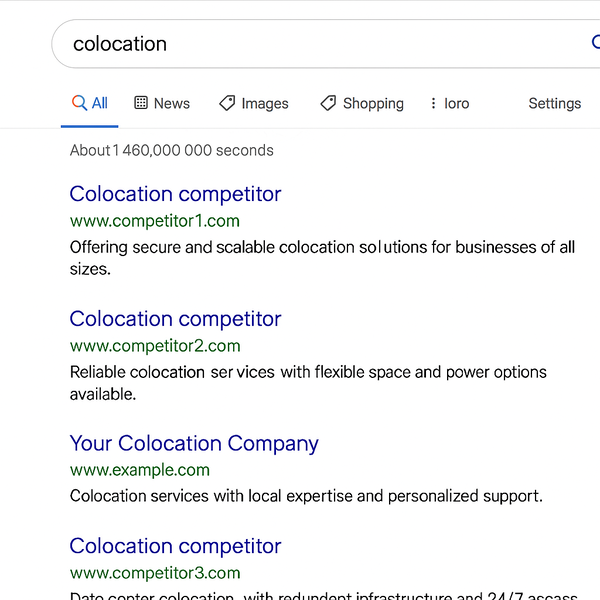
Task: Open the Settings menu
Action: point(554,103)
